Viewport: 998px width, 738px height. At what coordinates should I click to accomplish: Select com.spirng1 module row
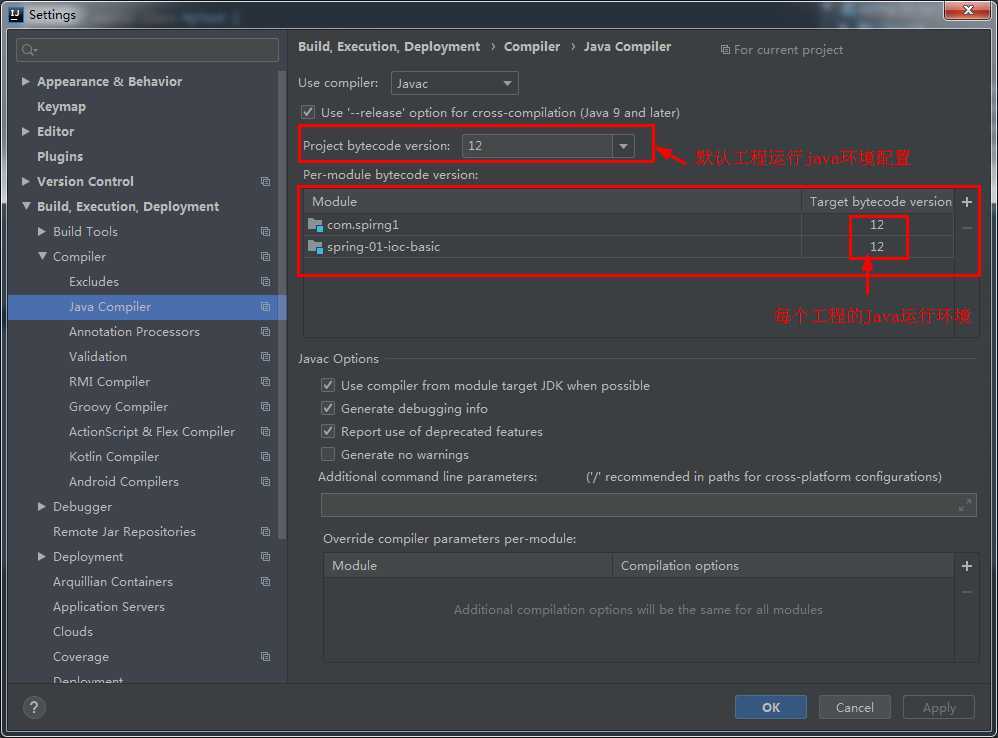628,225
